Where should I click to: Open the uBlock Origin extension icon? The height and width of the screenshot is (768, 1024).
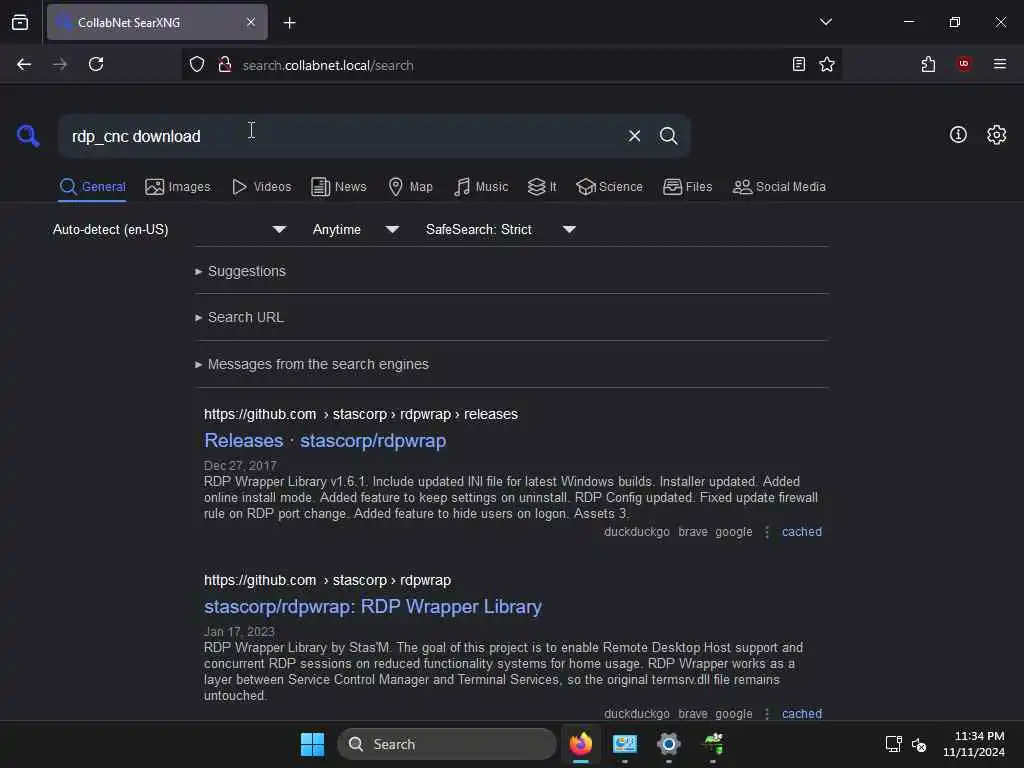coord(964,63)
